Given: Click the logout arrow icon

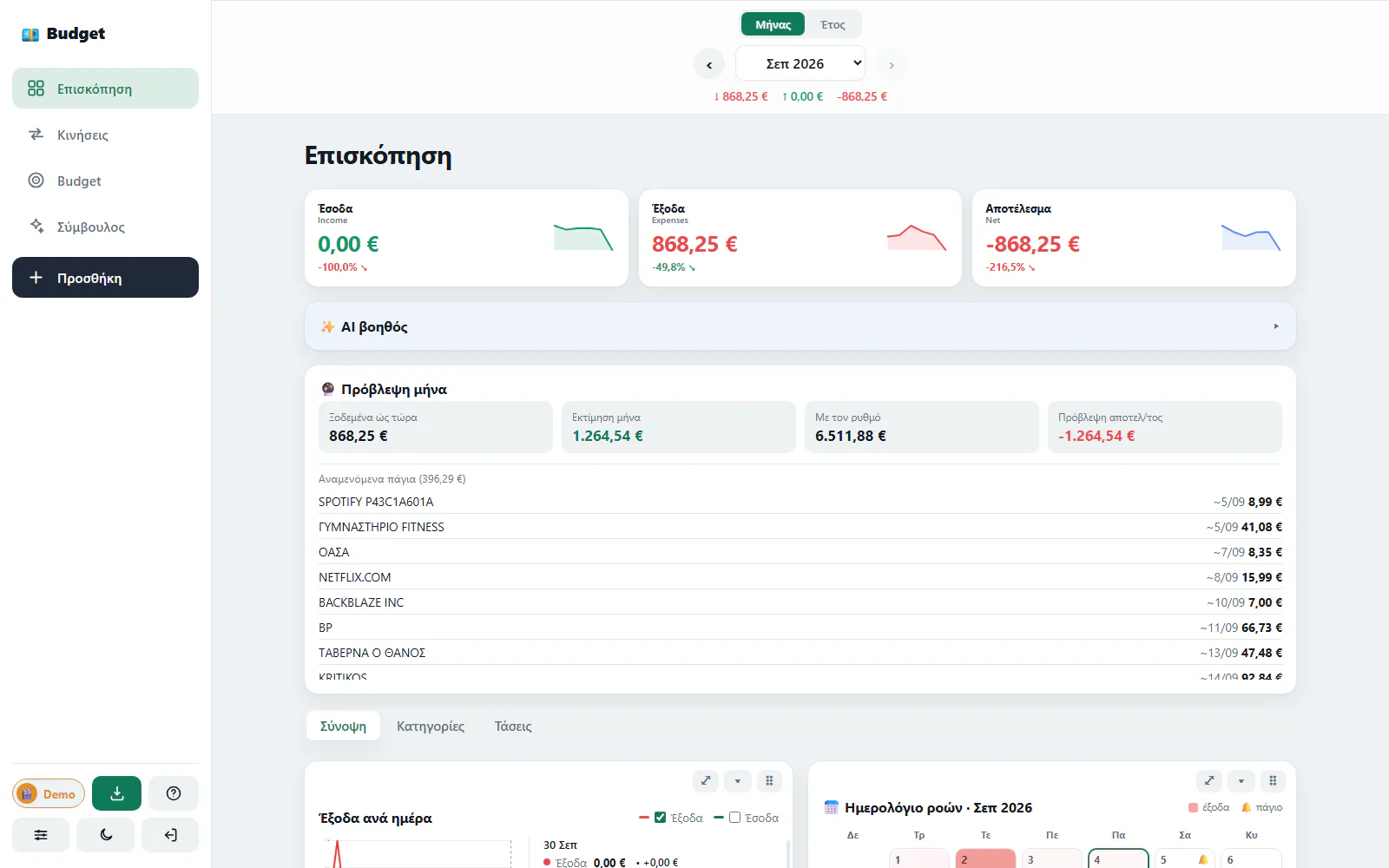Looking at the screenshot, I should [171, 835].
